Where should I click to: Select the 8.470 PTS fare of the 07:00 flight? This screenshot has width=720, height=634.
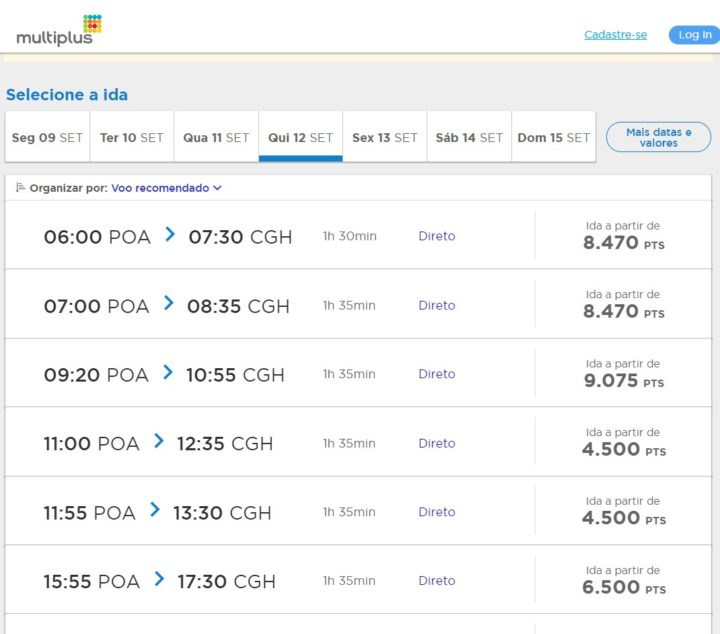click(x=624, y=311)
